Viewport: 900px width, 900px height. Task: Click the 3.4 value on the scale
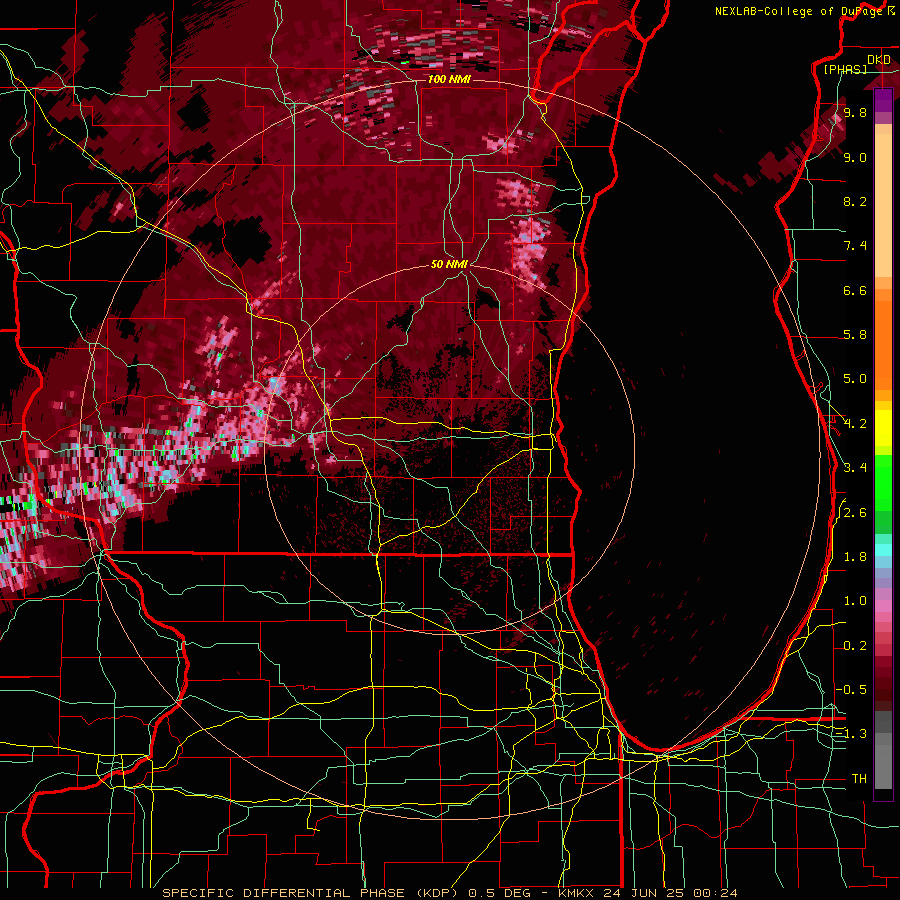pos(855,467)
